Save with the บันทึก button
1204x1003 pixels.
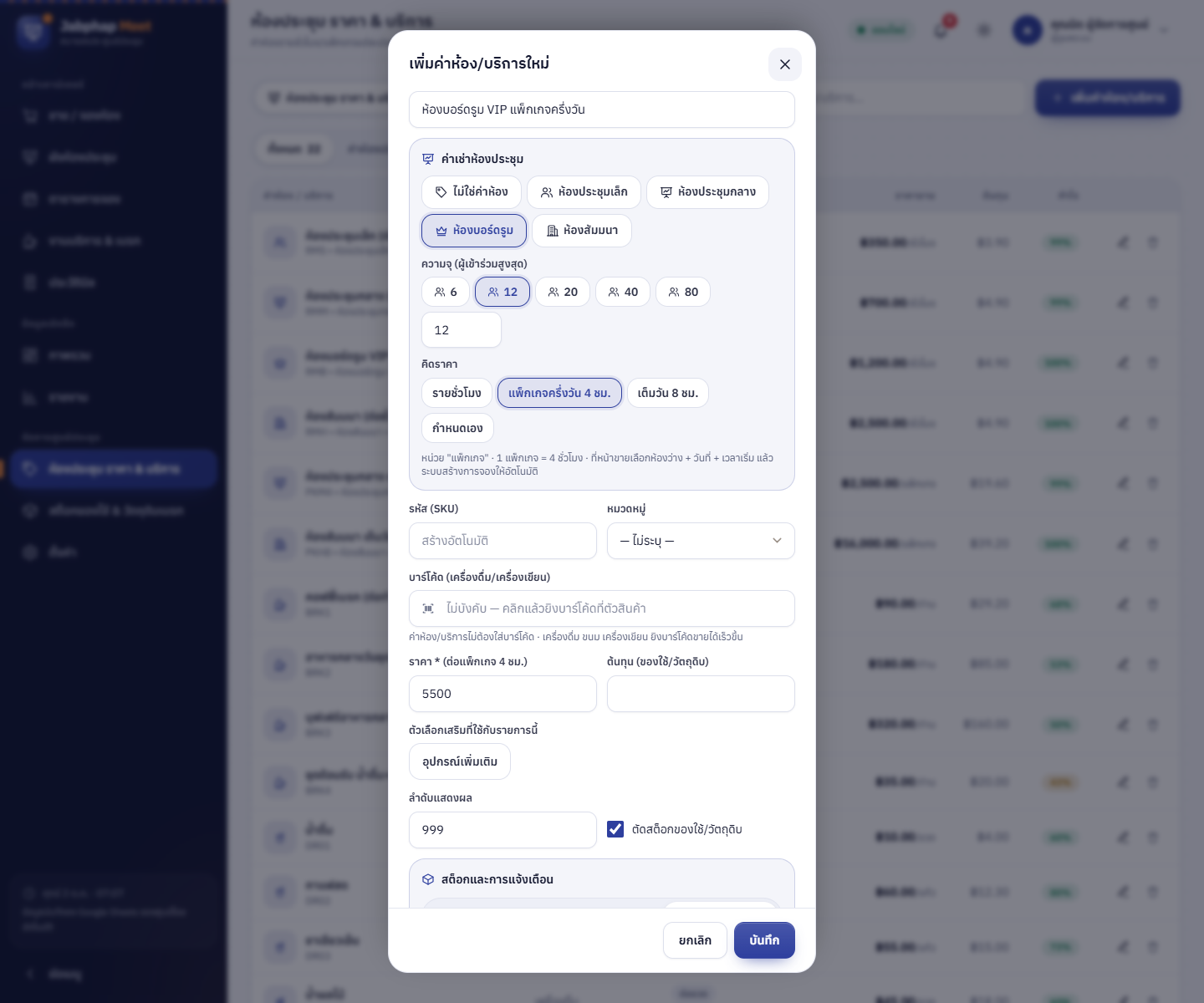764,940
